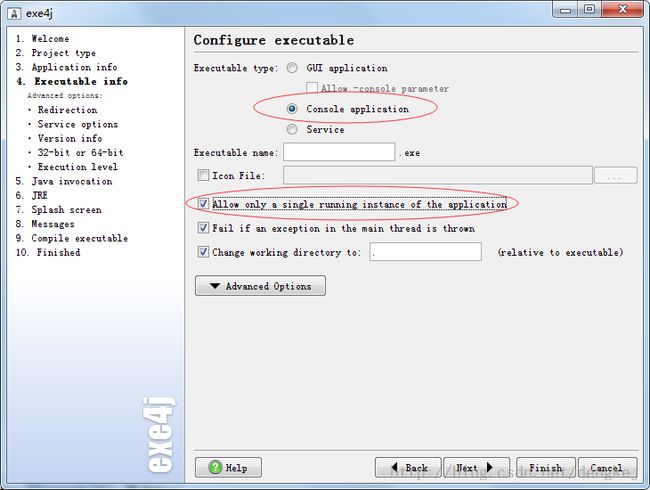650x490 pixels.
Task: Click the Back button
Action: tap(408, 467)
